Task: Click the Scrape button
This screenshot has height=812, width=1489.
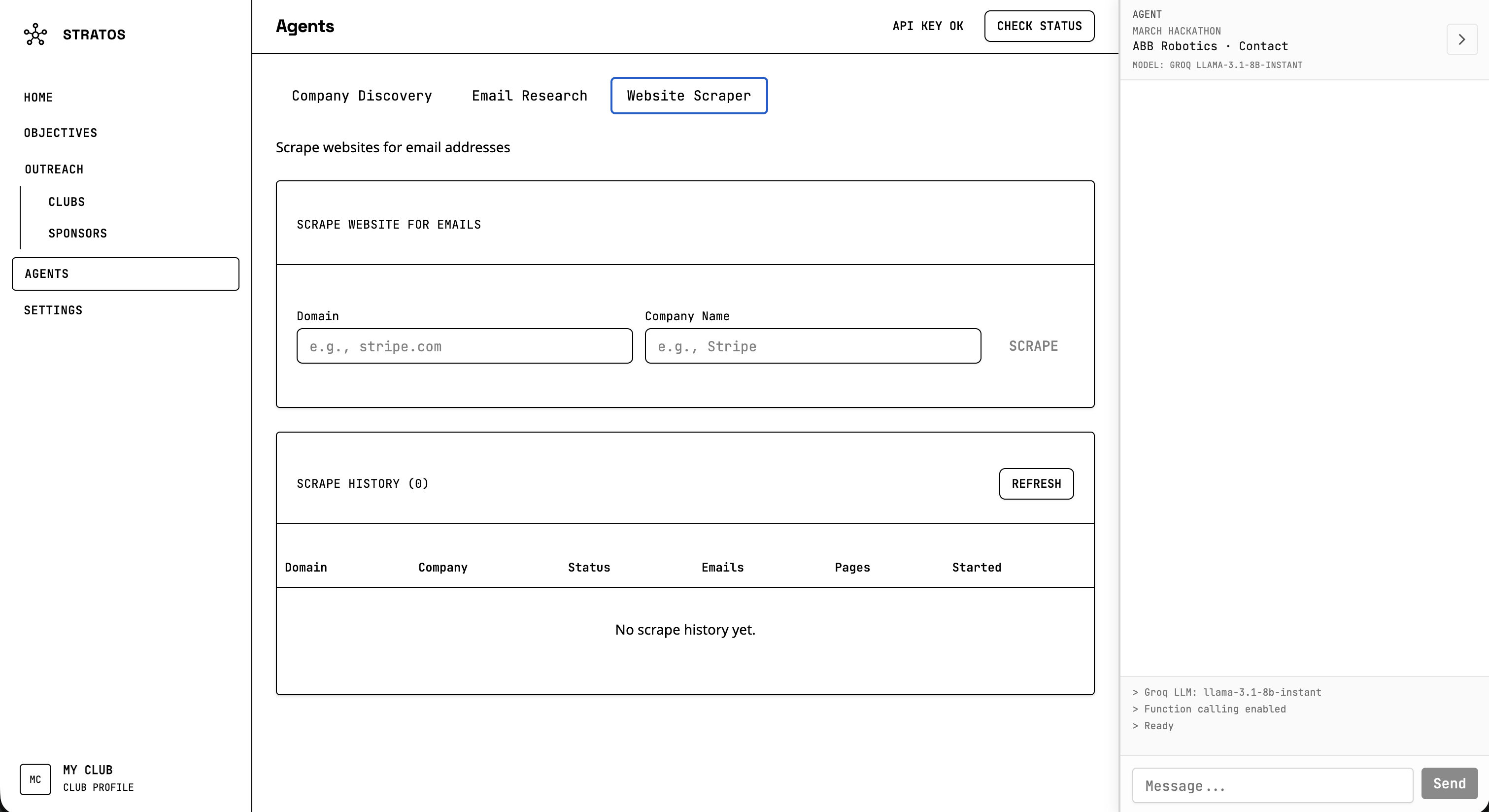Action: tap(1033, 346)
